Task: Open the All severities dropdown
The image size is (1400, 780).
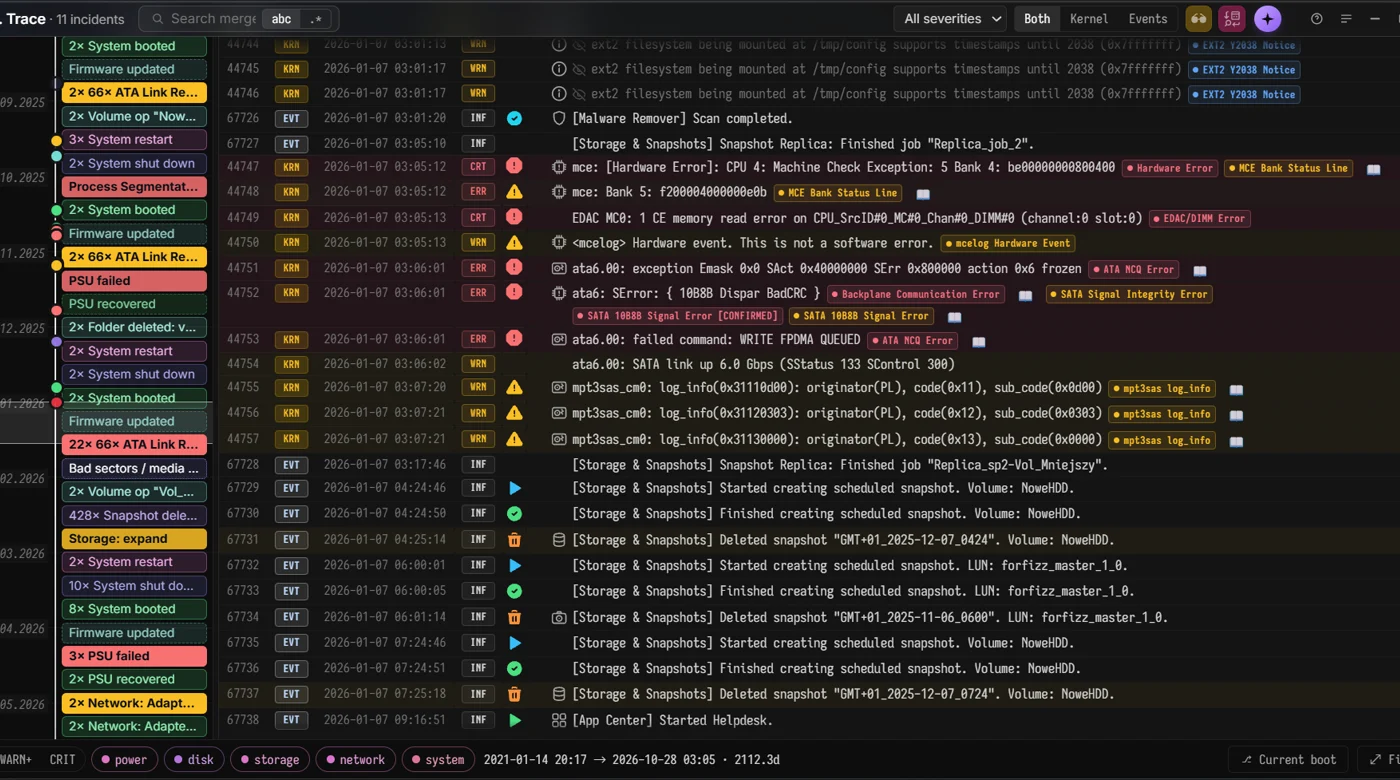Action: [x=951, y=19]
